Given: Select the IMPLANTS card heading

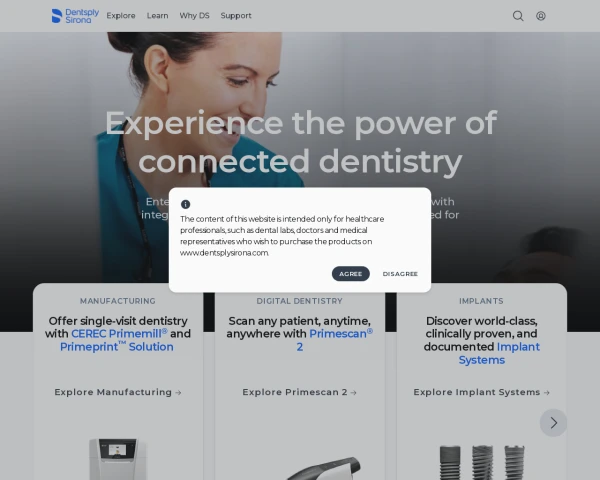Looking at the screenshot, I should [481, 301].
